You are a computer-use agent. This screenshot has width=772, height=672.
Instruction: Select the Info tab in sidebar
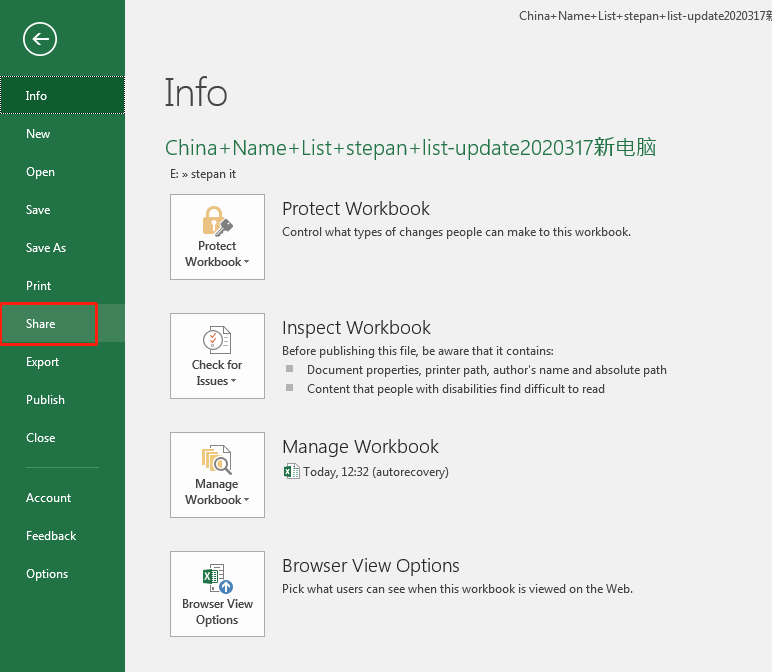tap(63, 96)
